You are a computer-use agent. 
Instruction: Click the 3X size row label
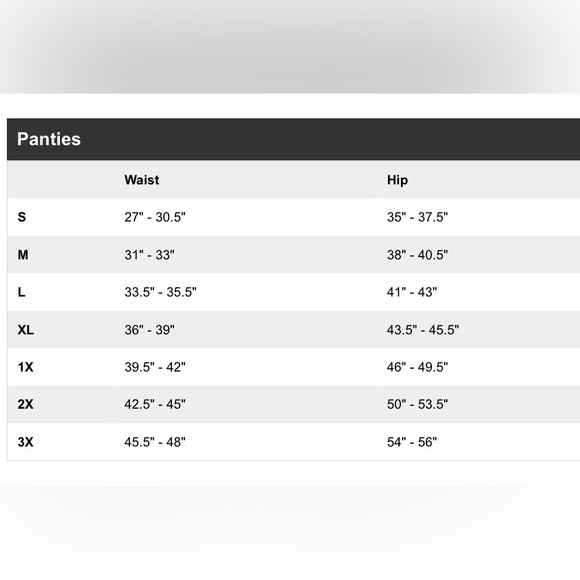point(26,442)
